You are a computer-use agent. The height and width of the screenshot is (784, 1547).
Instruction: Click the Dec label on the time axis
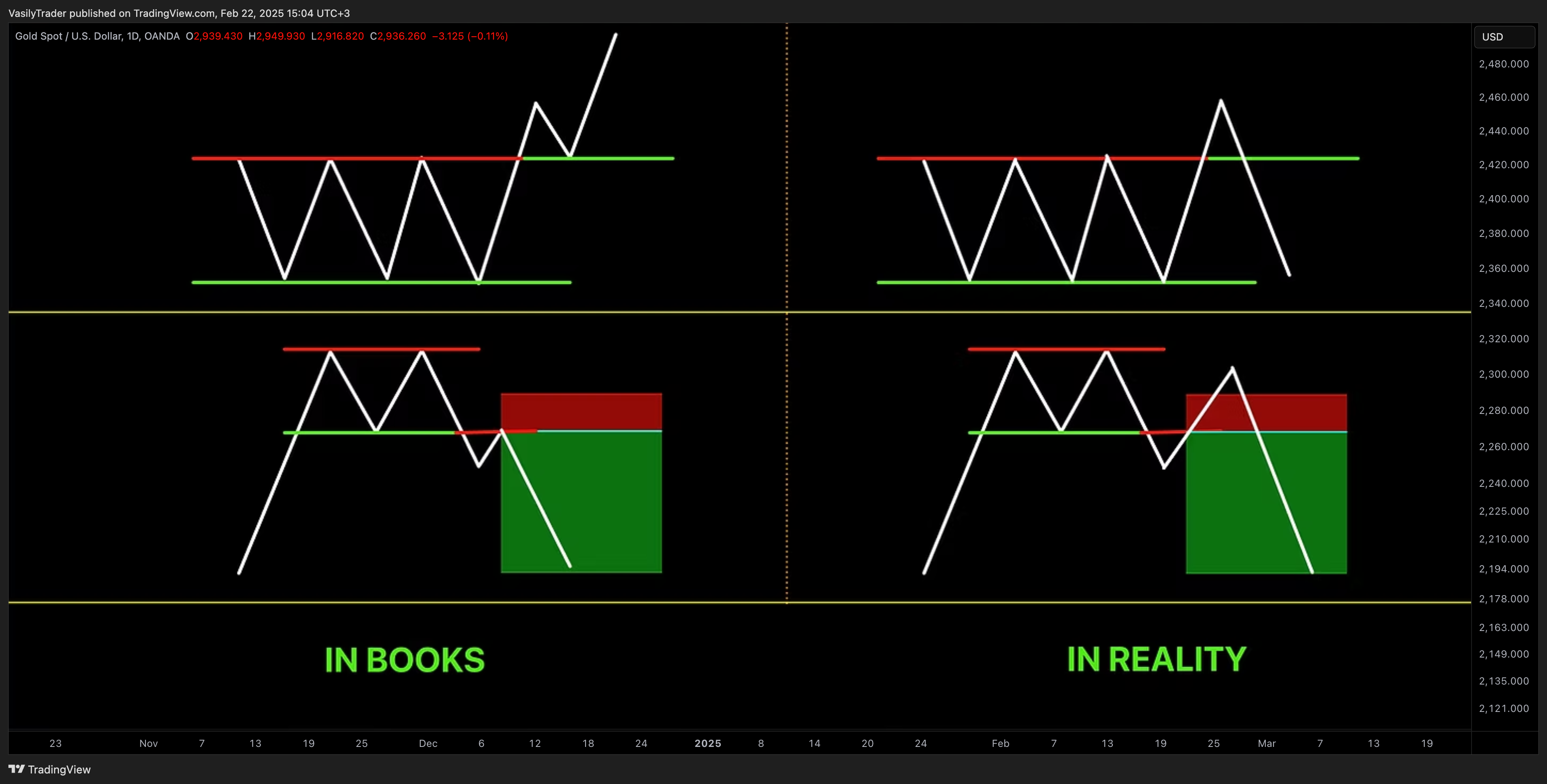coord(427,743)
